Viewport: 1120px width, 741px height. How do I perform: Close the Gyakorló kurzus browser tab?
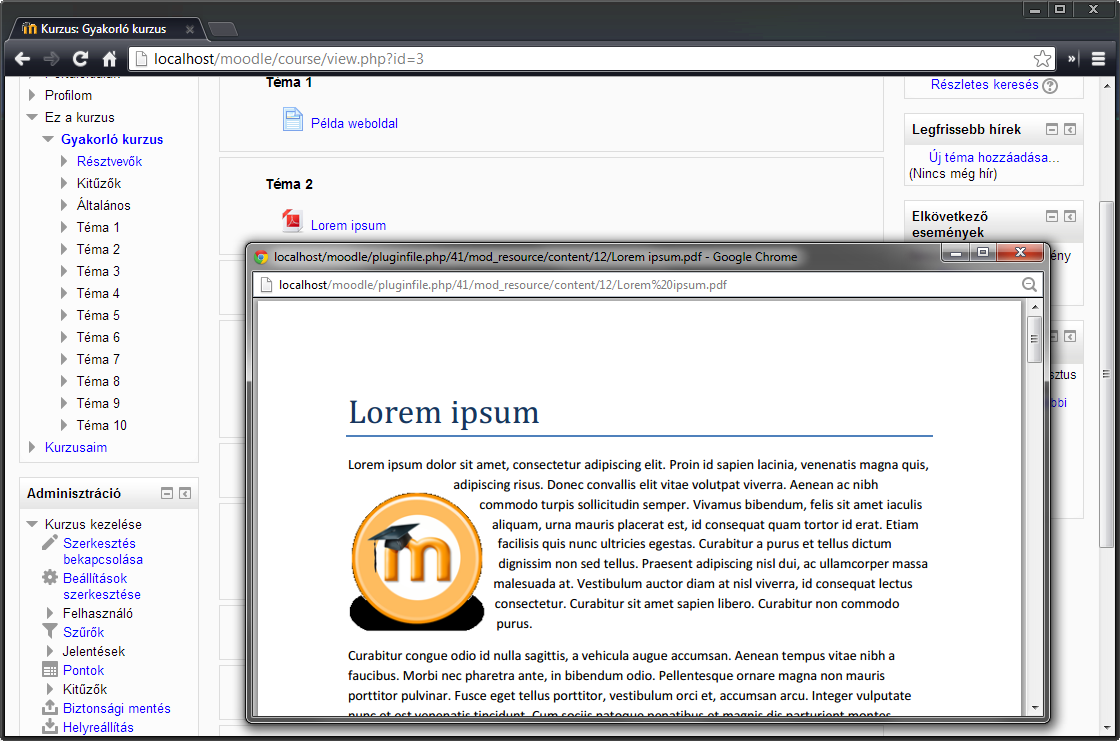coord(189,29)
